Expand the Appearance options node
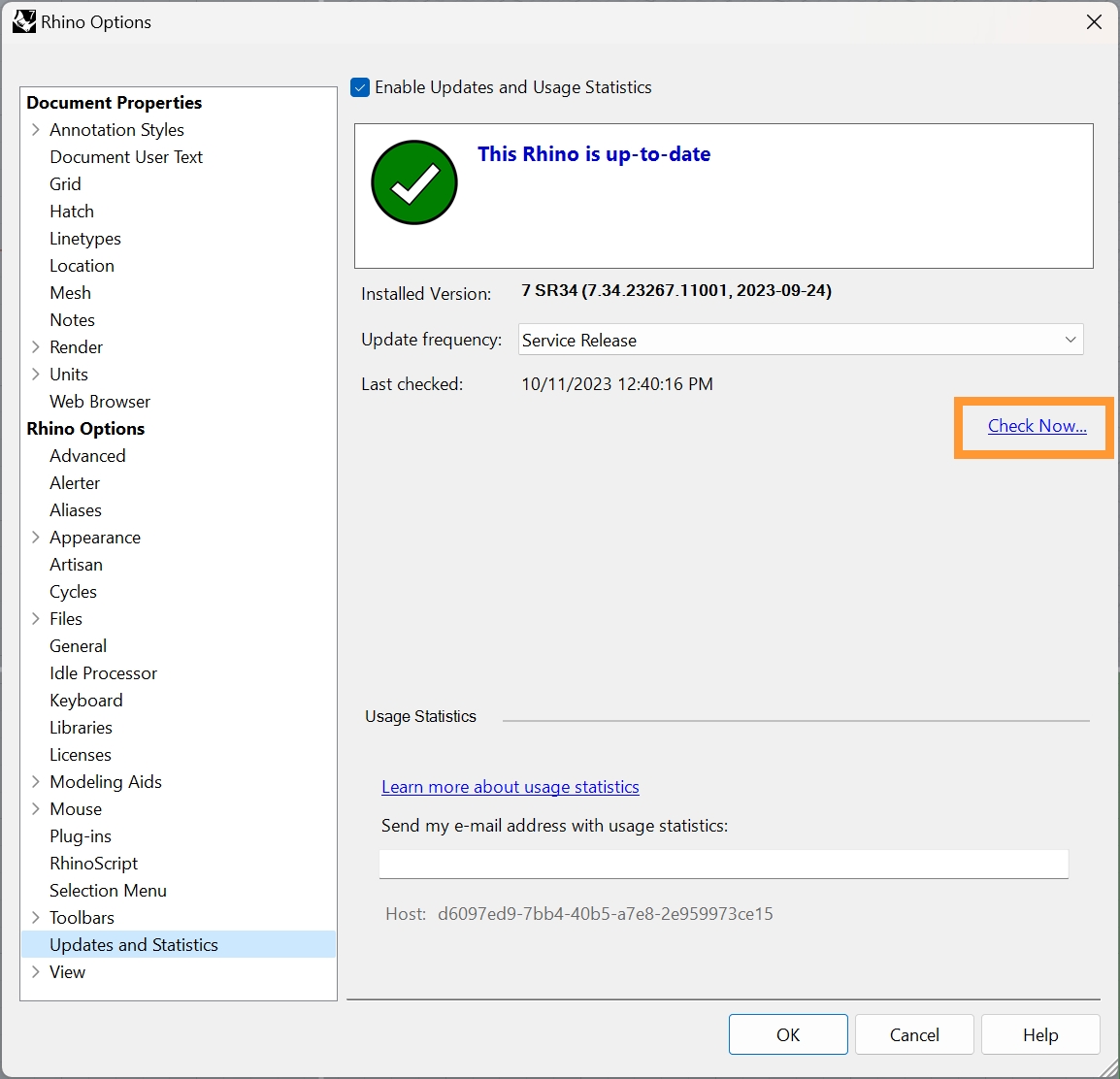Image resolution: width=1120 pixels, height=1079 pixels. point(36,538)
